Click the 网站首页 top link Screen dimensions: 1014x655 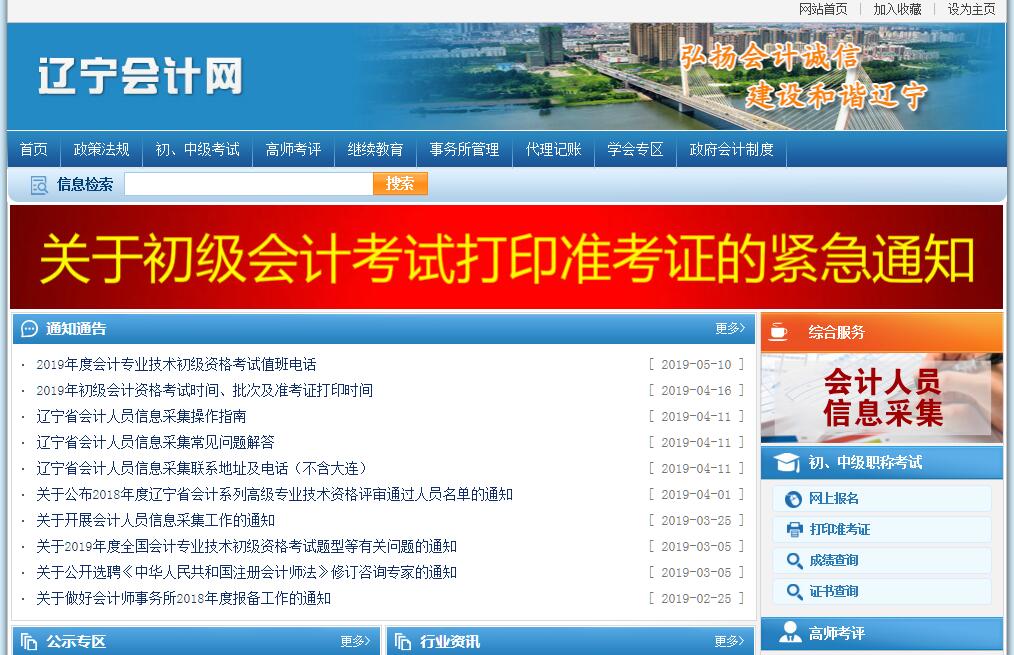pos(823,9)
